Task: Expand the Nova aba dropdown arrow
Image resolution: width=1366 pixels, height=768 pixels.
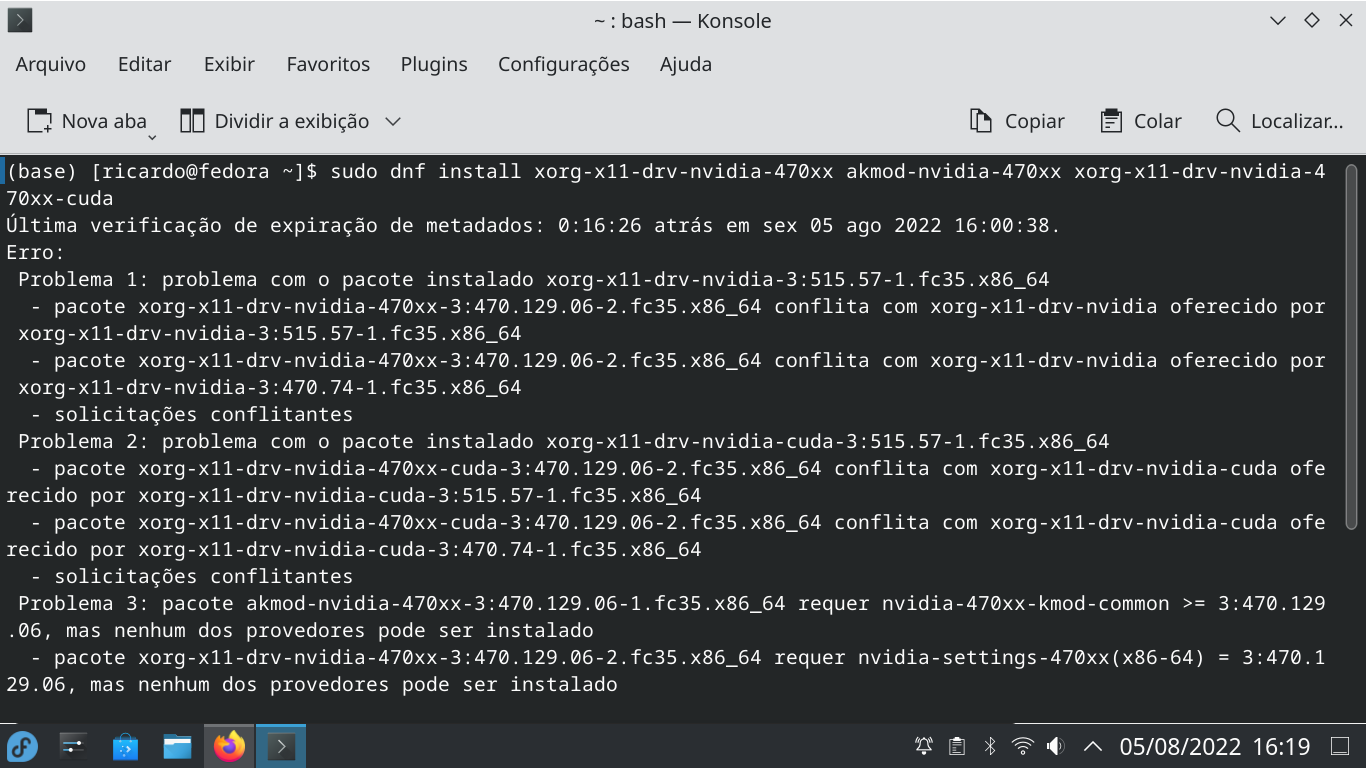Action: pyautogui.click(x=152, y=136)
